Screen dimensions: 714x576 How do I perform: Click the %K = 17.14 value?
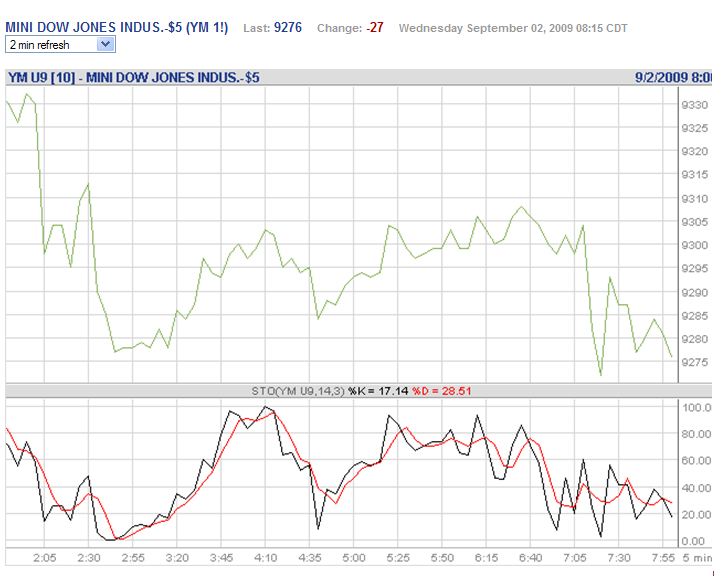(x=378, y=391)
